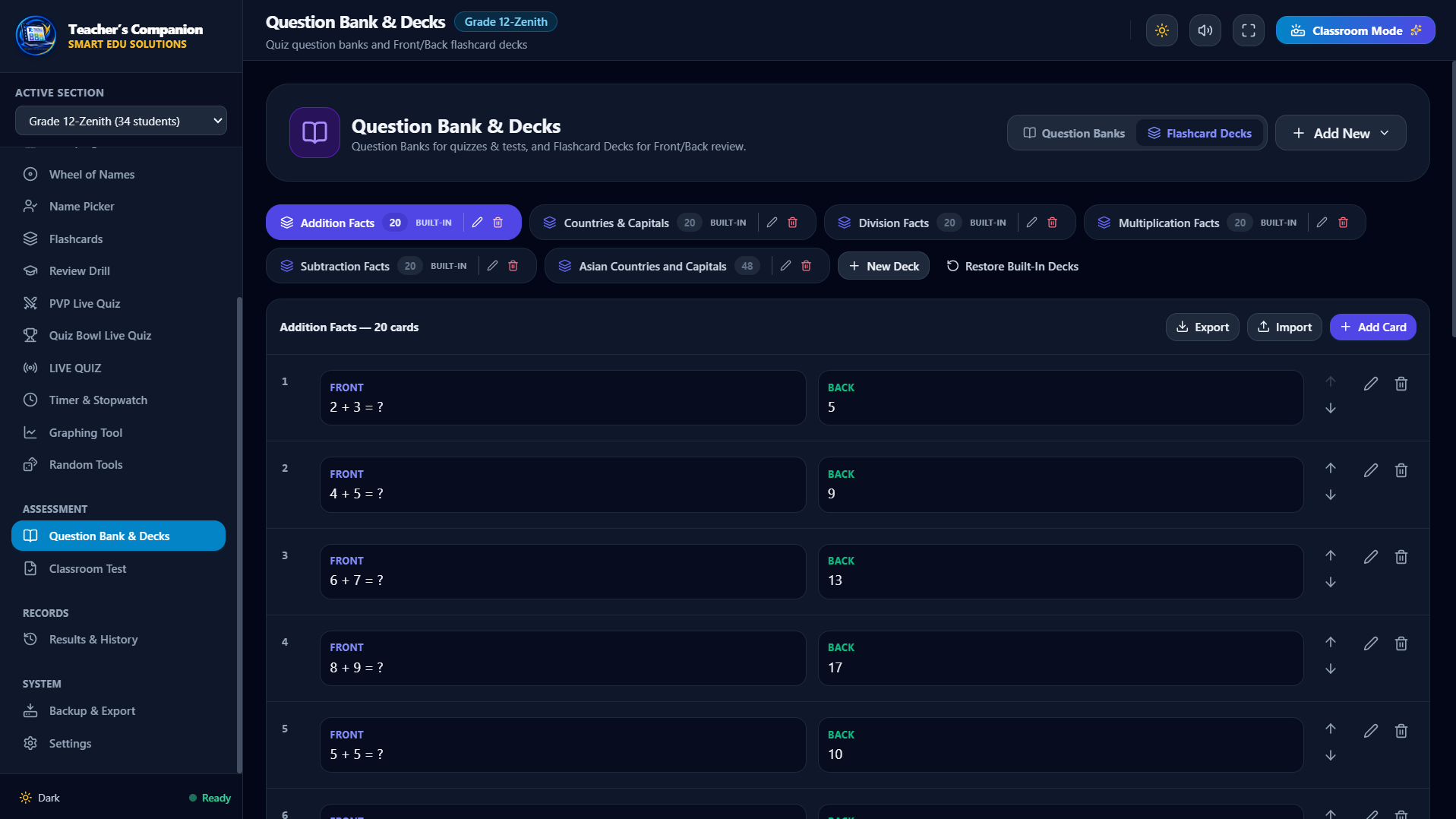The width and height of the screenshot is (1456, 819).
Task: Toggle light theme sun icon in header
Action: pos(1161,30)
